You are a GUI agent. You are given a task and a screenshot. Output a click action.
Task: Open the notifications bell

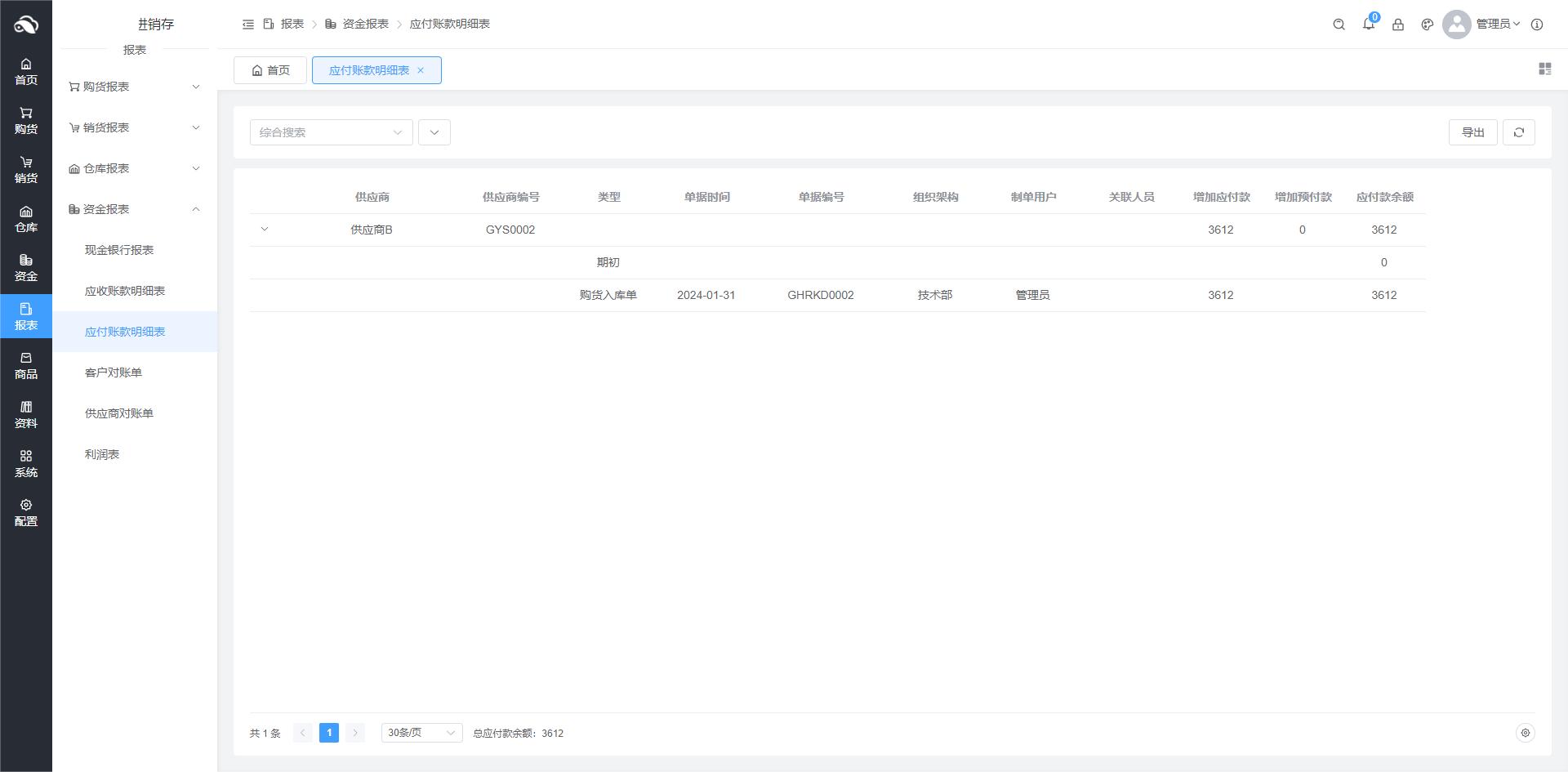click(1368, 25)
